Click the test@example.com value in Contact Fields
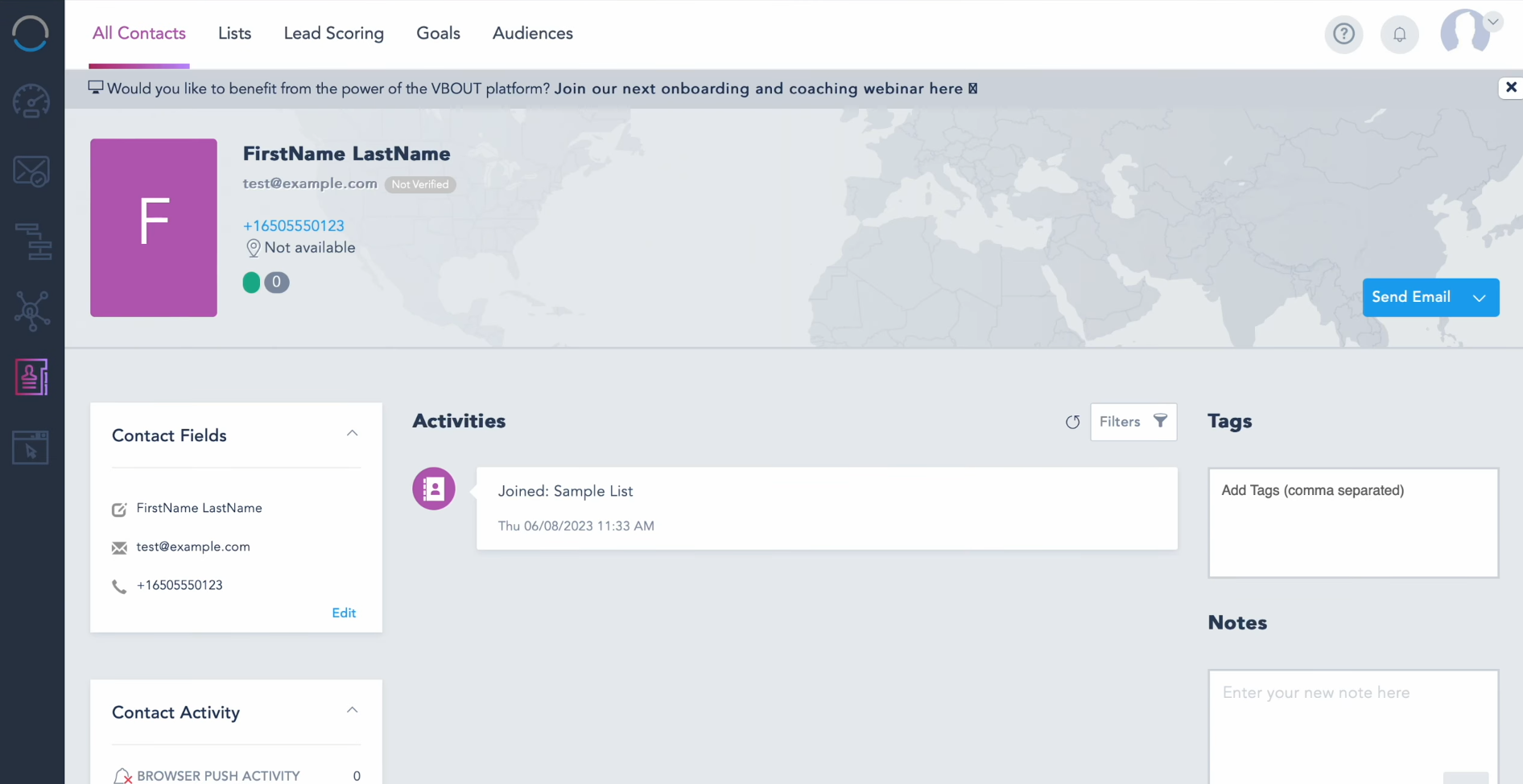The width and height of the screenshot is (1523, 784). pyautogui.click(x=193, y=547)
